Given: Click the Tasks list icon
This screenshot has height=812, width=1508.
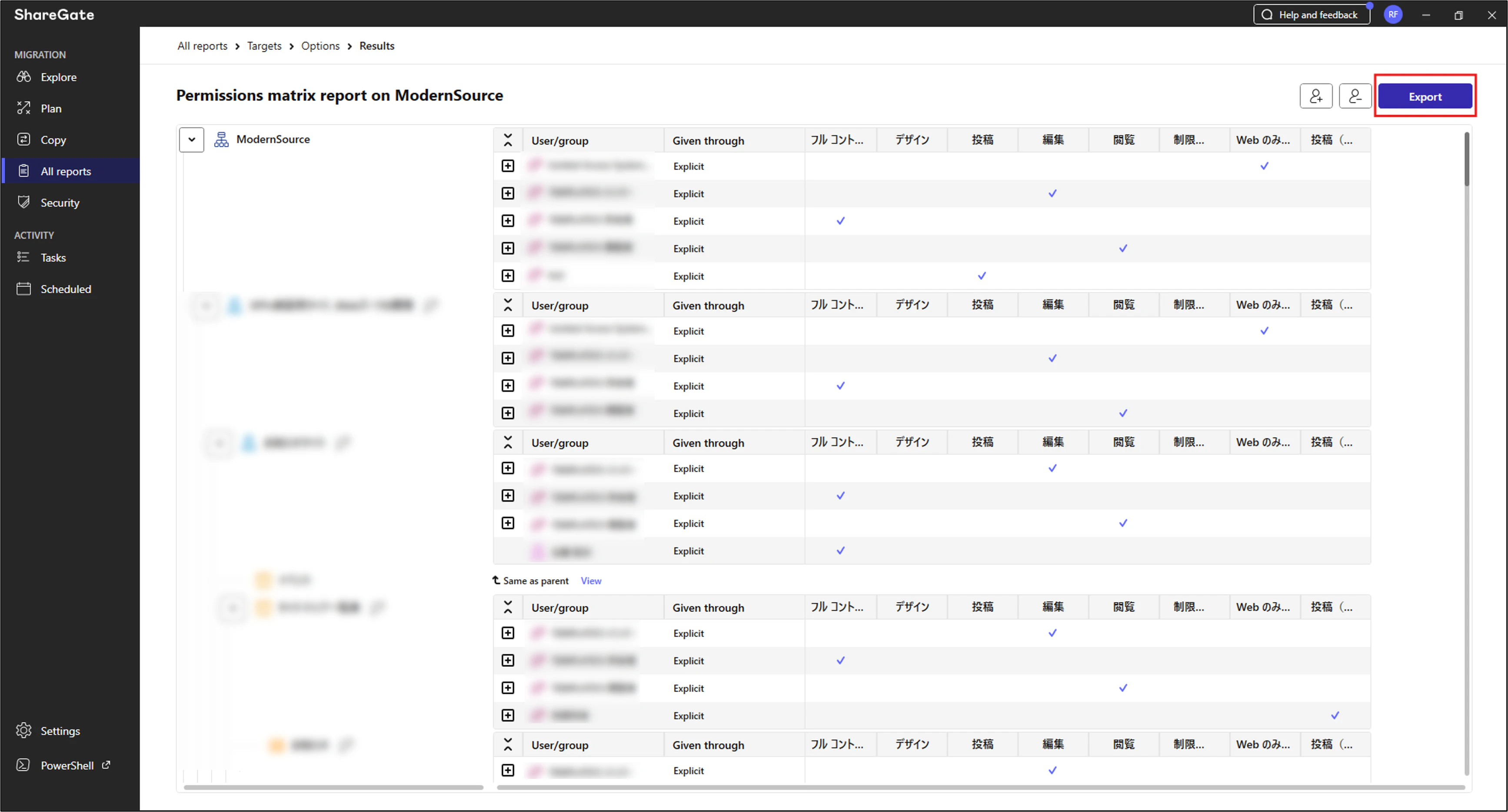Looking at the screenshot, I should tap(23, 257).
